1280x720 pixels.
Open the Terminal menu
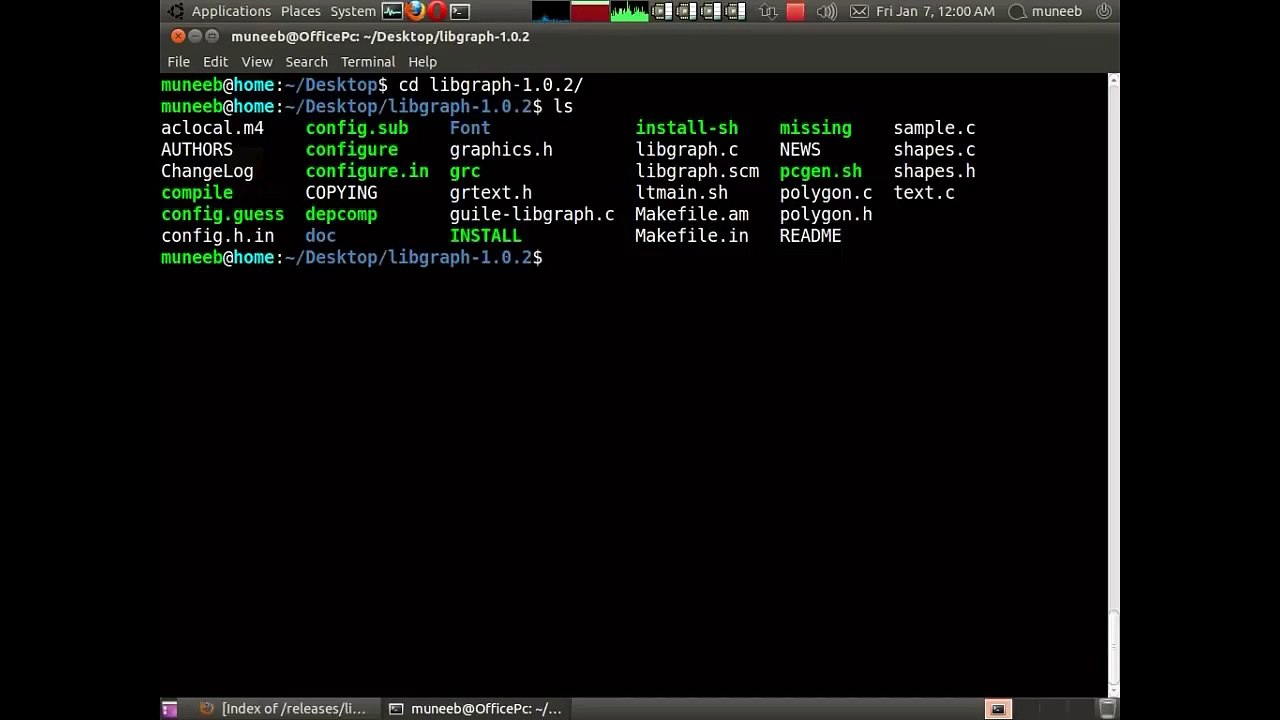pyautogui.click(x=368, y=61)
